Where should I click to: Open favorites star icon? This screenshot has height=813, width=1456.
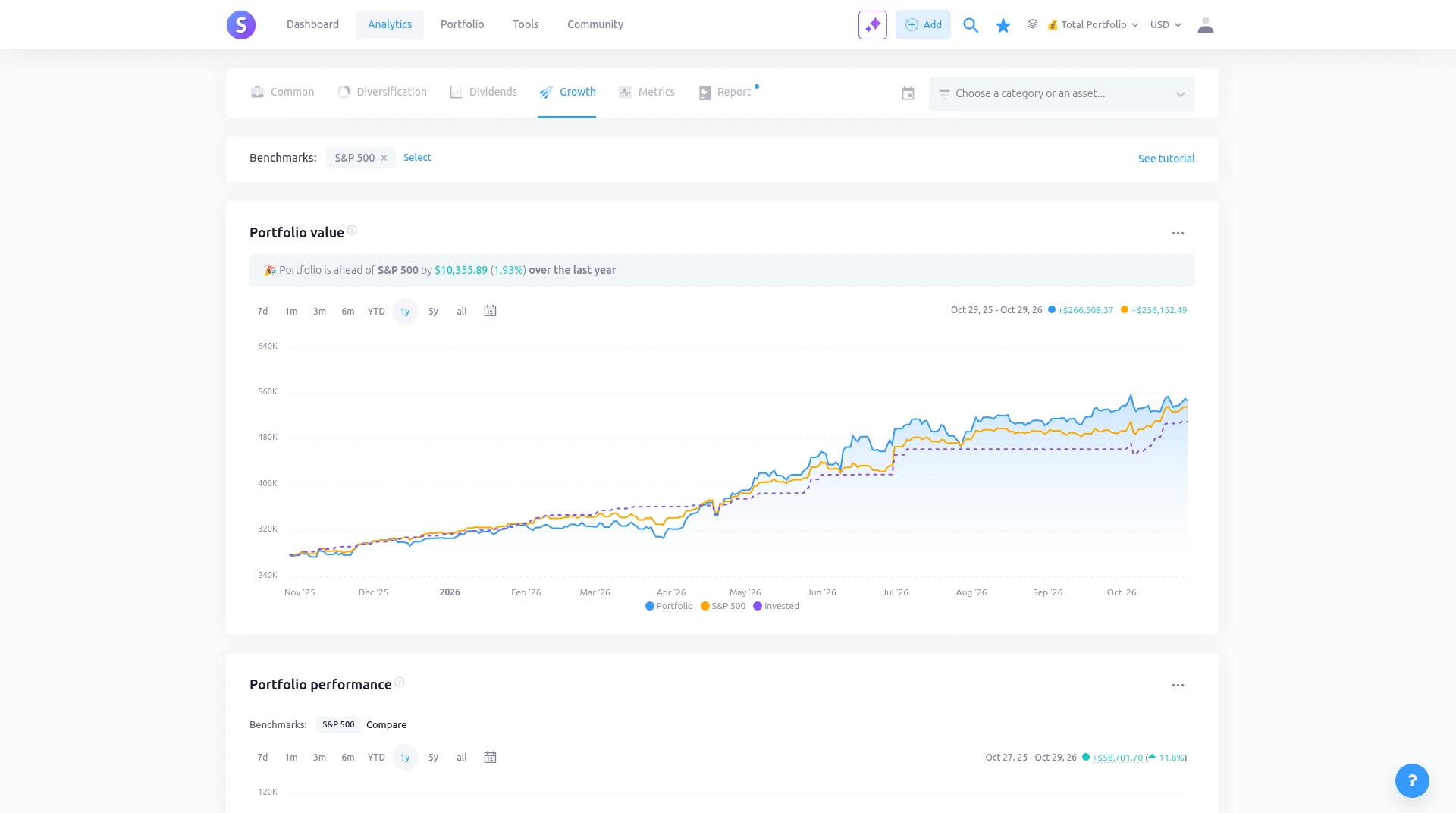[x=1003, y=26]
